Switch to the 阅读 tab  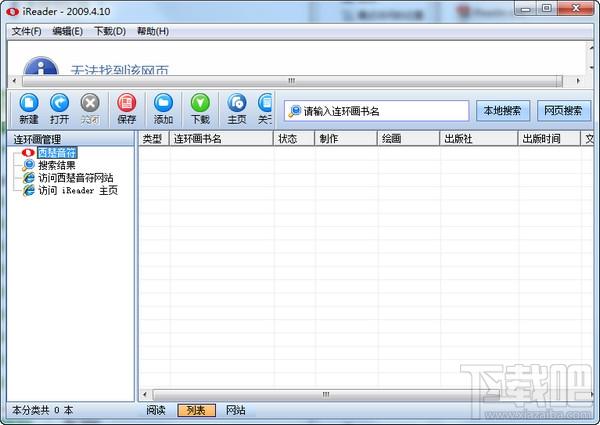click(156, 410)
